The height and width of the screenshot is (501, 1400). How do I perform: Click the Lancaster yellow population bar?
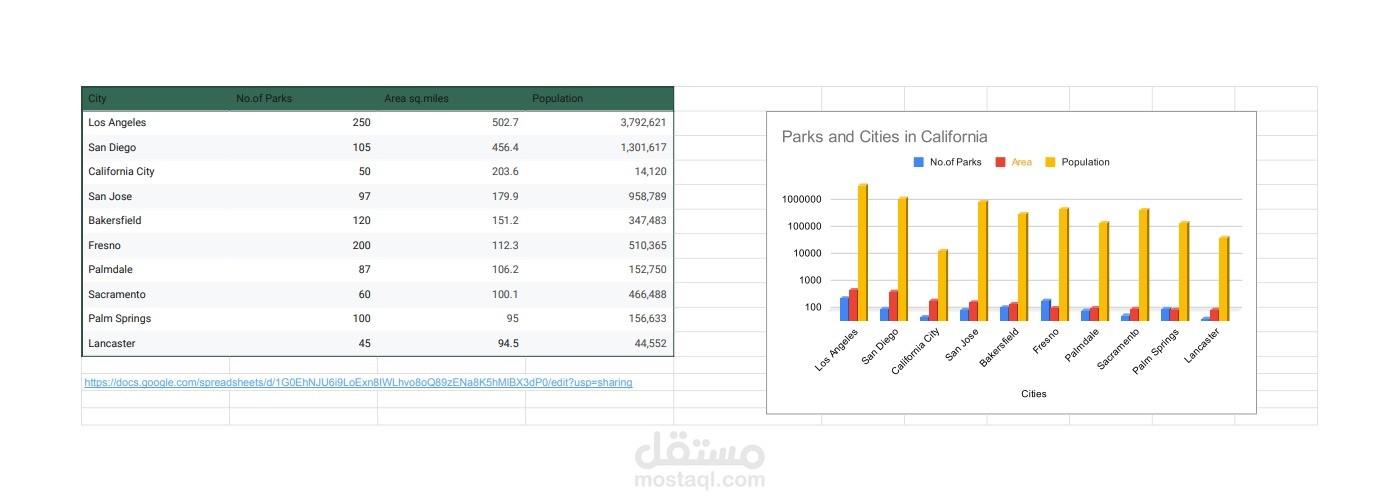[x=1223, y=279]
